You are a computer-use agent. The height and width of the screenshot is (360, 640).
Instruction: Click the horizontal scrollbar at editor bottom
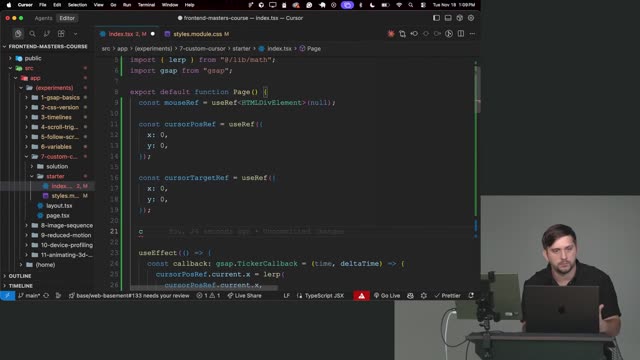[x=204, y=288]
